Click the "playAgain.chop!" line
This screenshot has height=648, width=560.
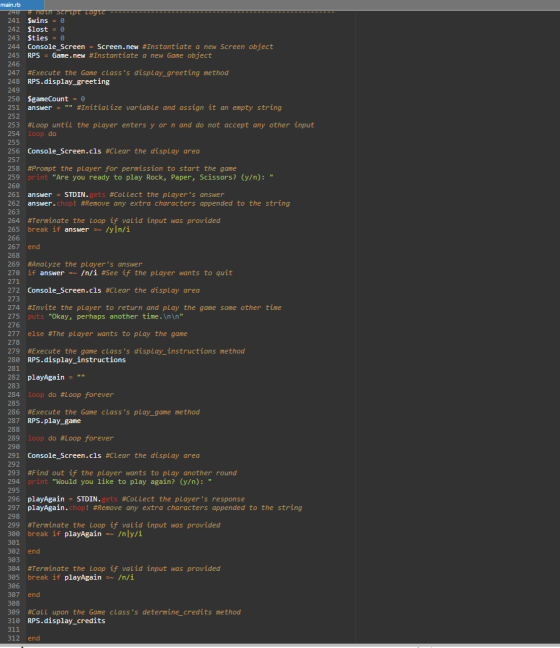point(164,508)
